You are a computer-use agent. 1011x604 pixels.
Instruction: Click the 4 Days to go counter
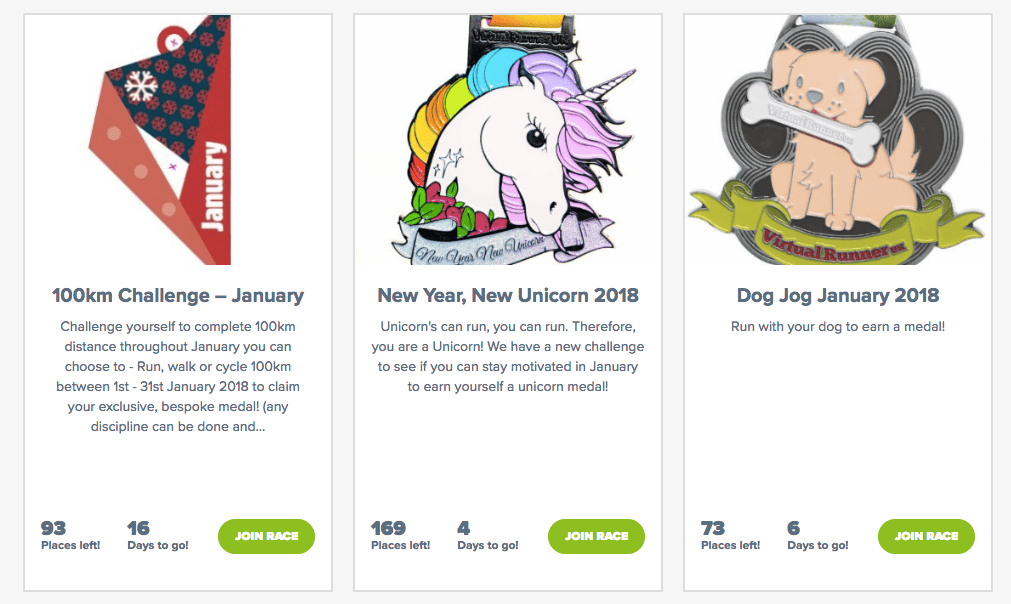tap(487, 536)
